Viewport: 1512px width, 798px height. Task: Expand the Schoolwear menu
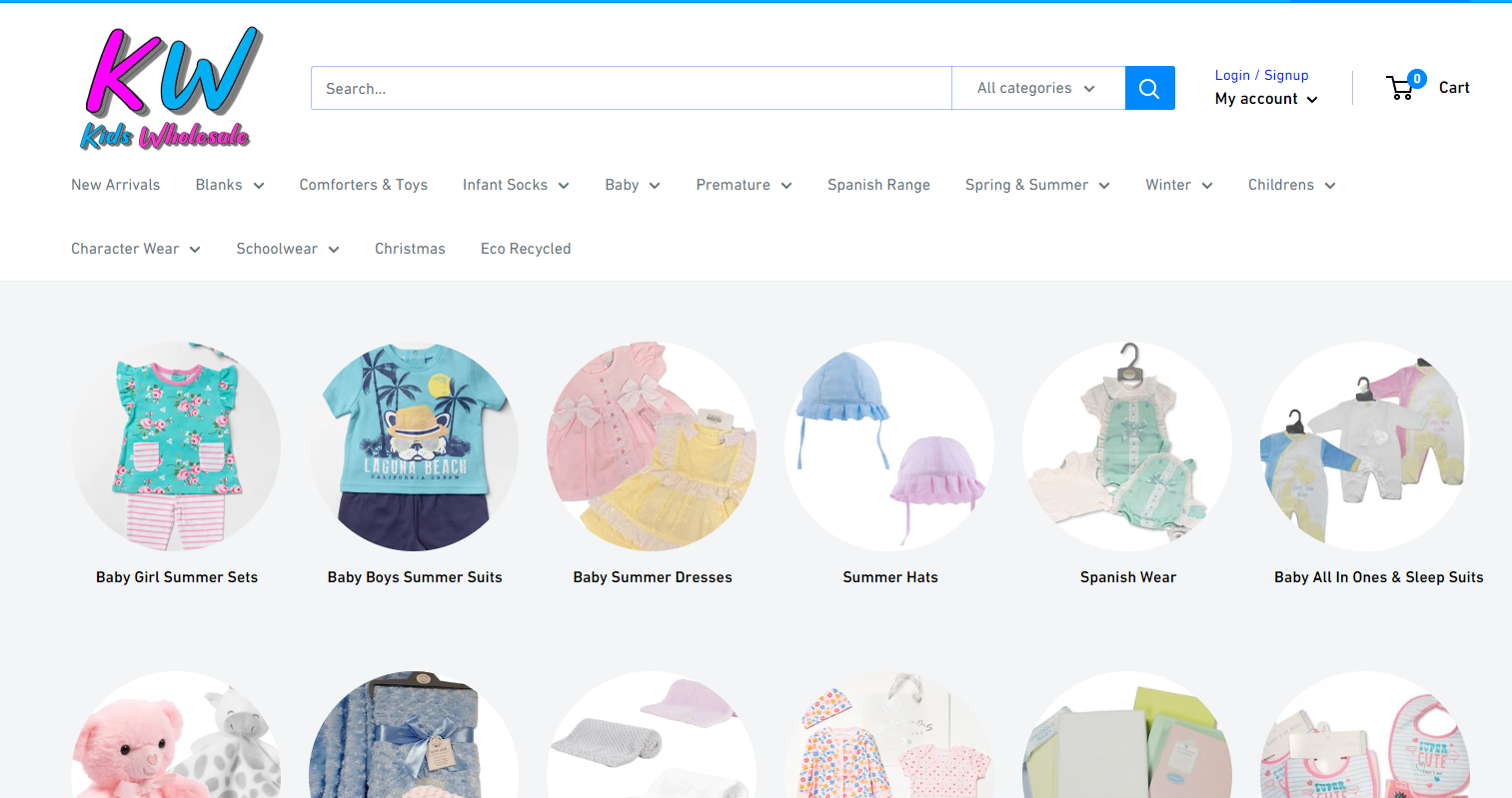[288, 249]
